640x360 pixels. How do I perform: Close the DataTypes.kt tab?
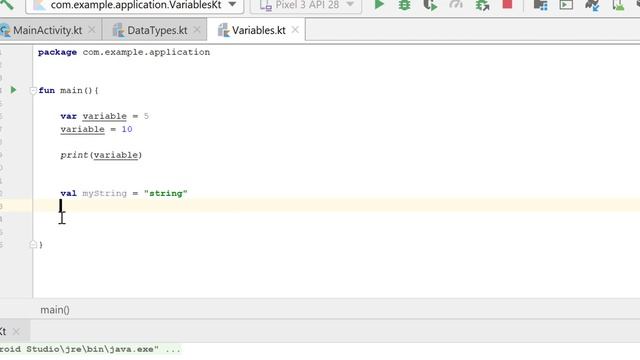197,30
